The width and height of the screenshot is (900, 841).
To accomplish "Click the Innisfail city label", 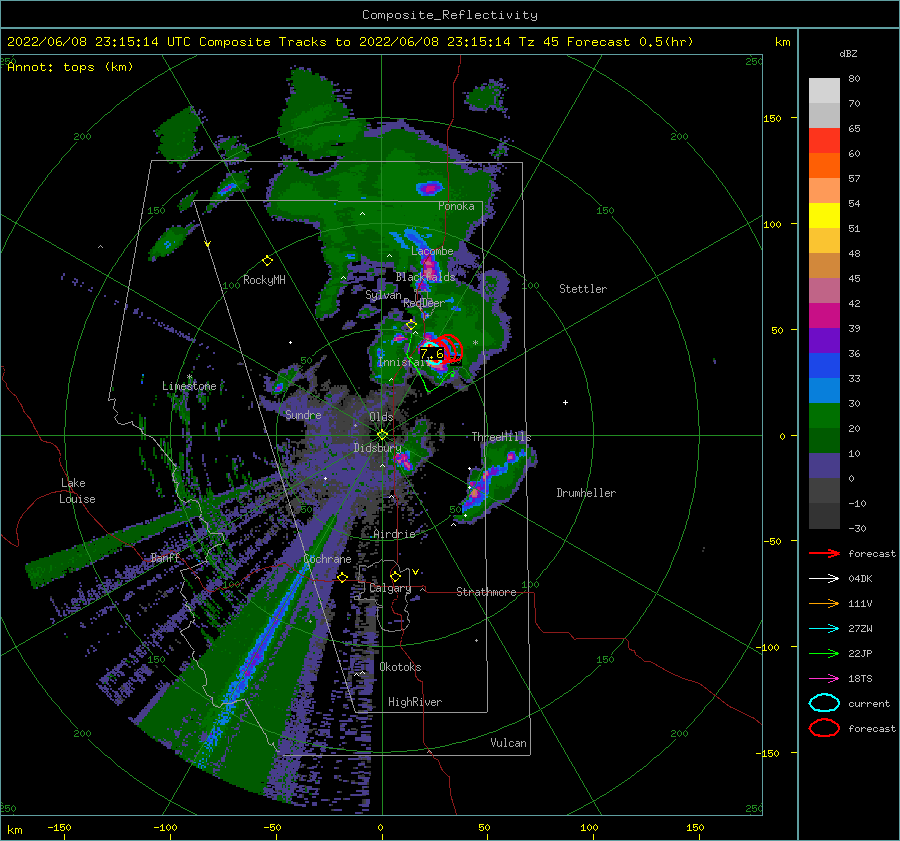I will [404, 362].
